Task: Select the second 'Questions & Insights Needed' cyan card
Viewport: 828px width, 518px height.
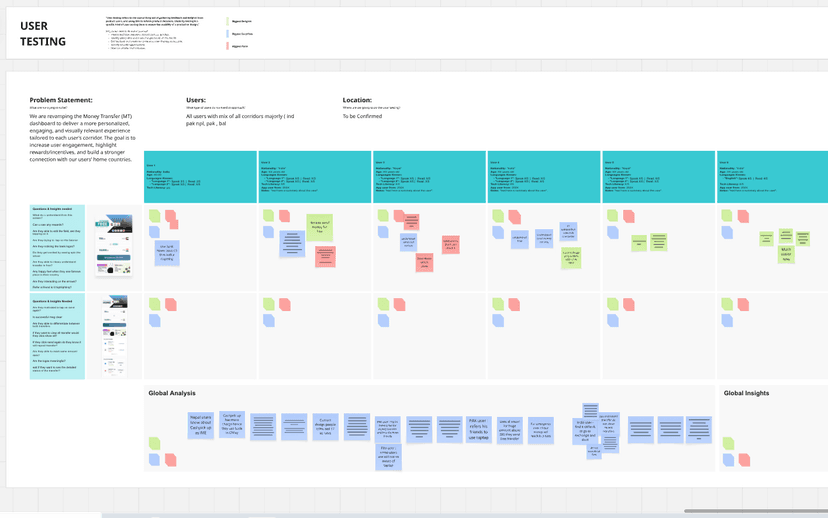Action: (57, 336)
